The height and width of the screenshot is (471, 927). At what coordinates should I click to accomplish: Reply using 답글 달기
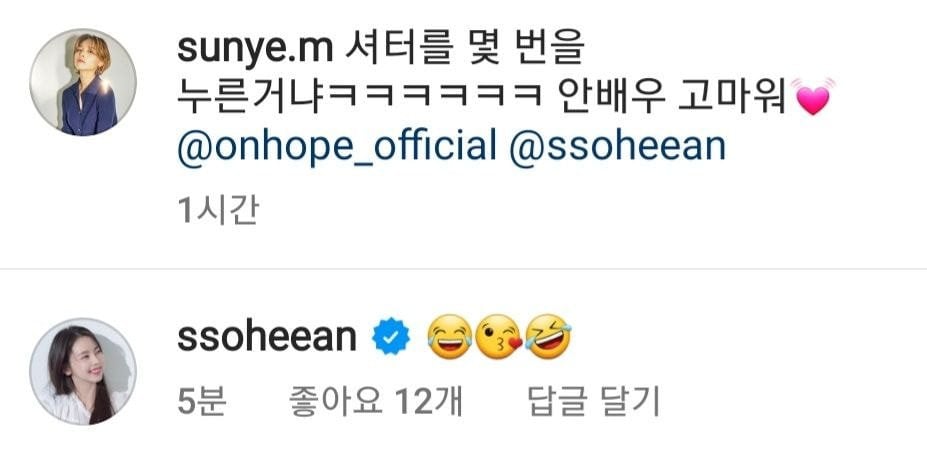pyautogui.click(x=594, y=402)
